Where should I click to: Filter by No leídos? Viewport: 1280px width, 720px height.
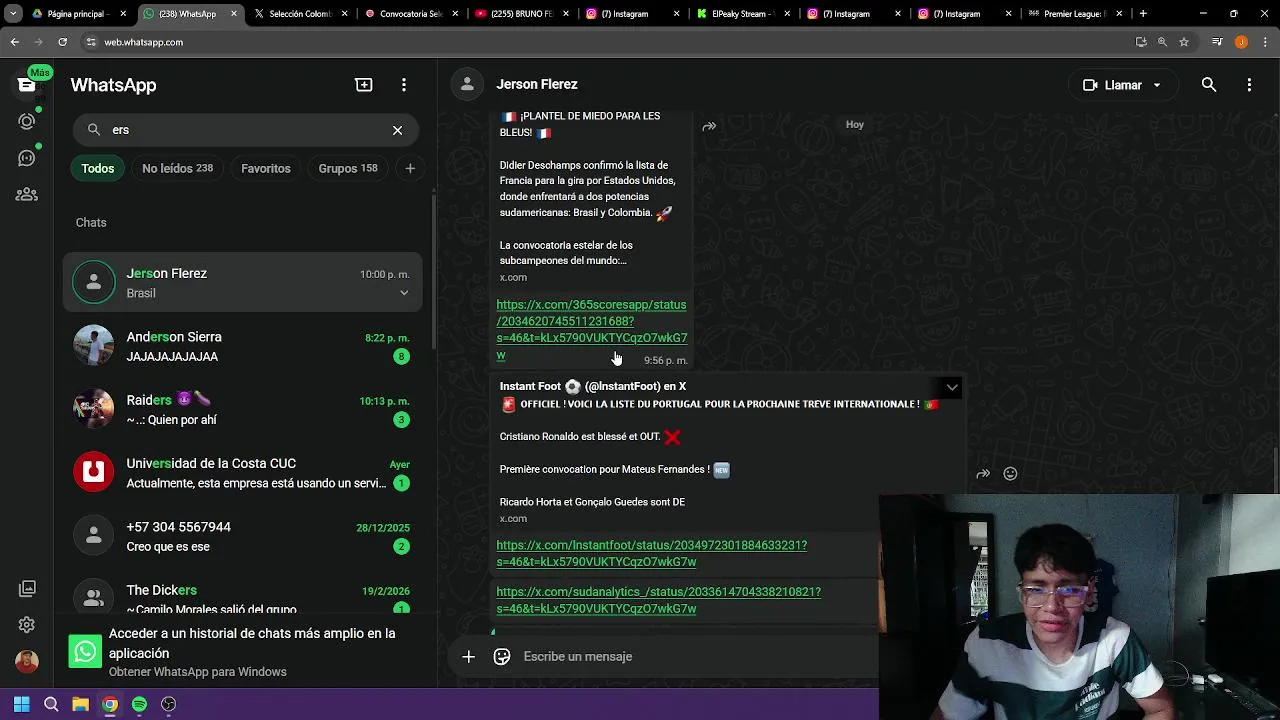tap(177, 168)
